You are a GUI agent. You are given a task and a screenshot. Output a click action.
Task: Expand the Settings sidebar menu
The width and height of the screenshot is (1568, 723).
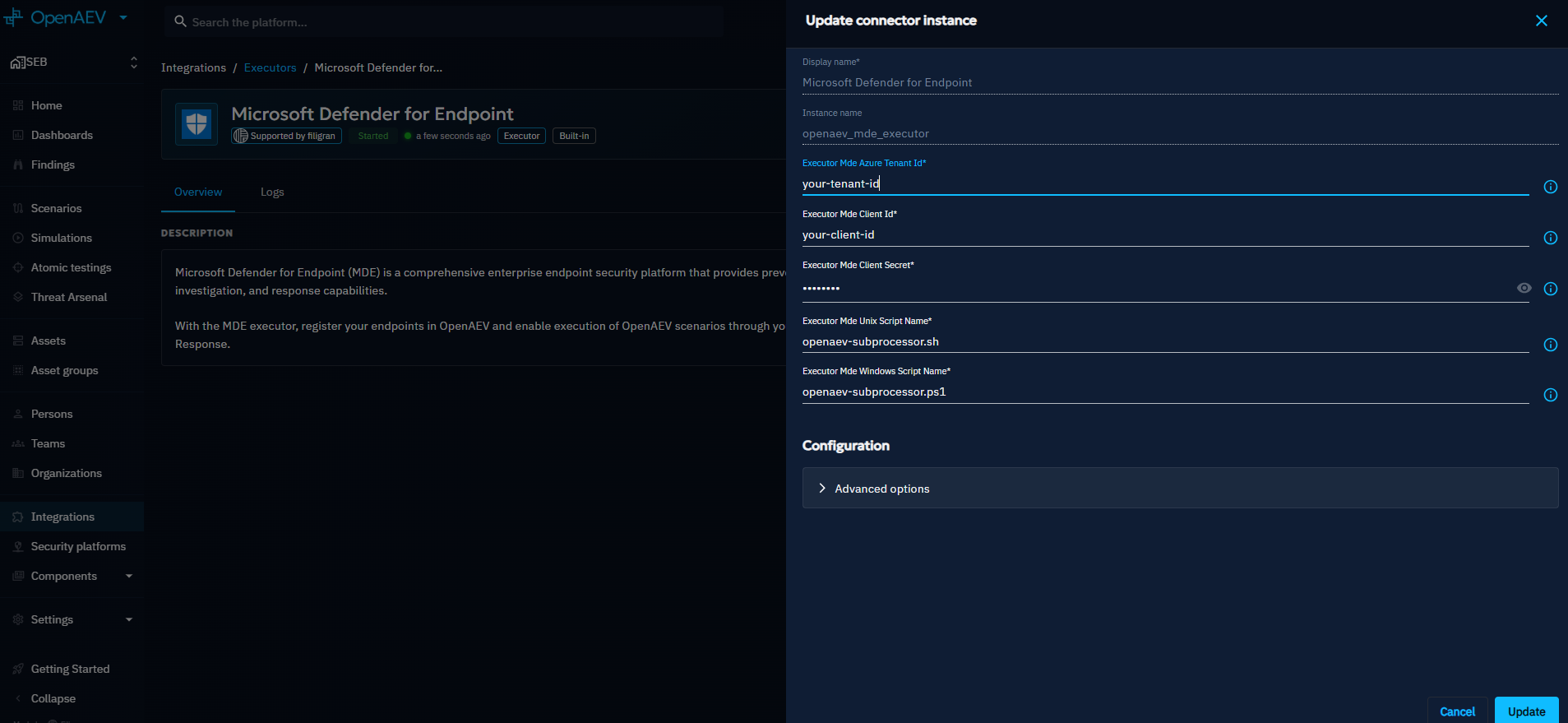(x=129, y=619)
